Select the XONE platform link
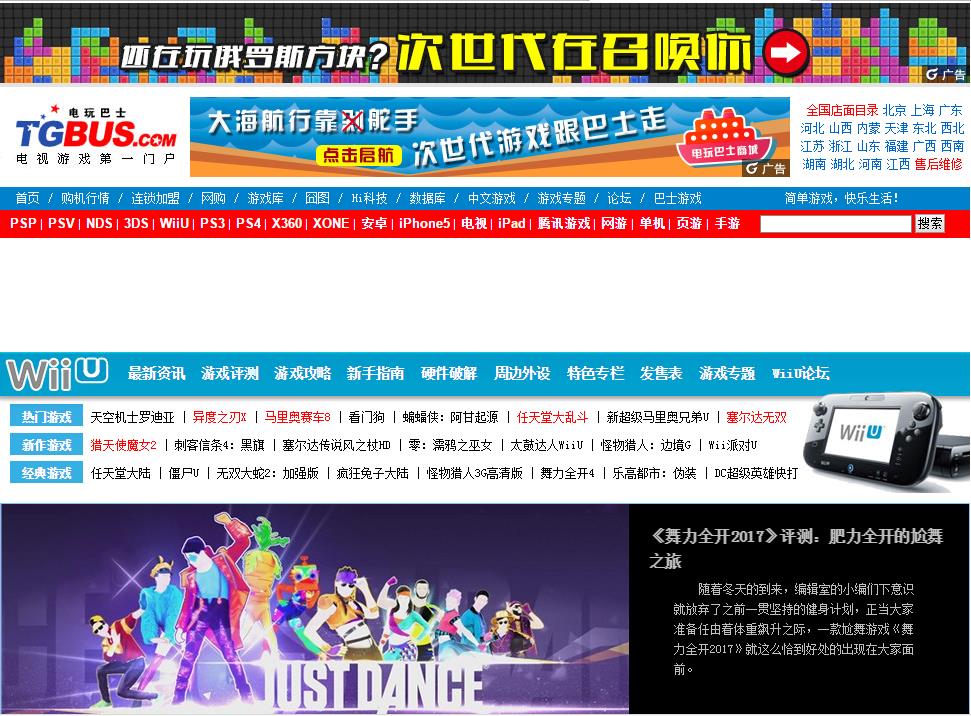The width and height of the screenshot is (971, 716). [331, 223]
